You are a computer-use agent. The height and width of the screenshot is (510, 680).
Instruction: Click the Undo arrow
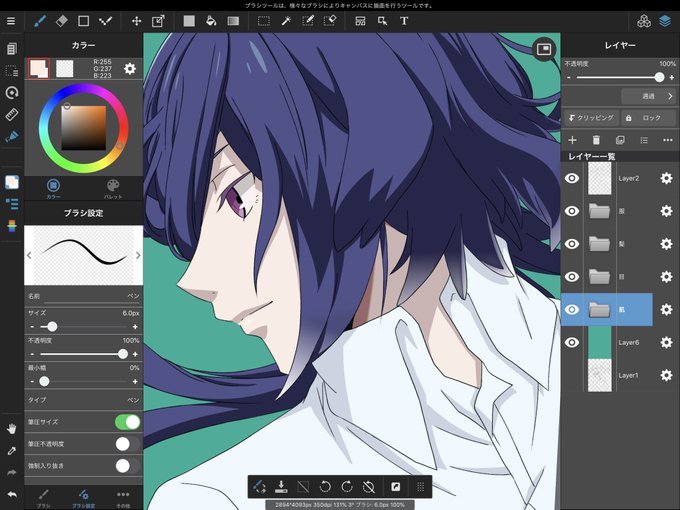pos(12,494)
